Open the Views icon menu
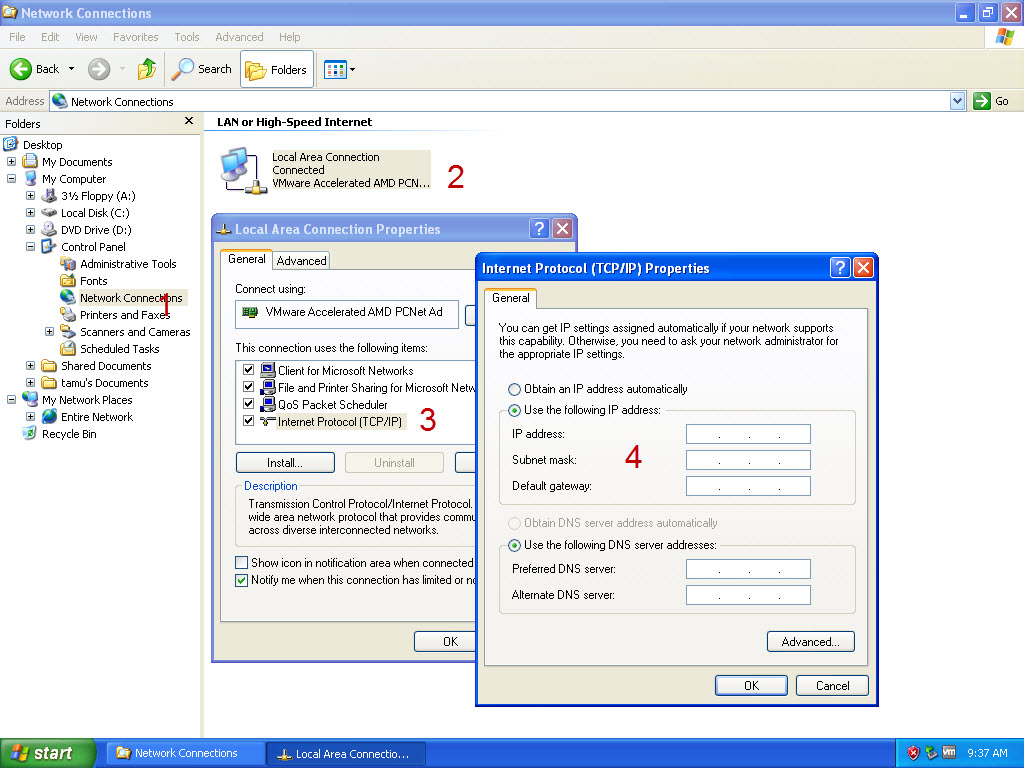The image size is (1024, 768). tap(340, 69)
